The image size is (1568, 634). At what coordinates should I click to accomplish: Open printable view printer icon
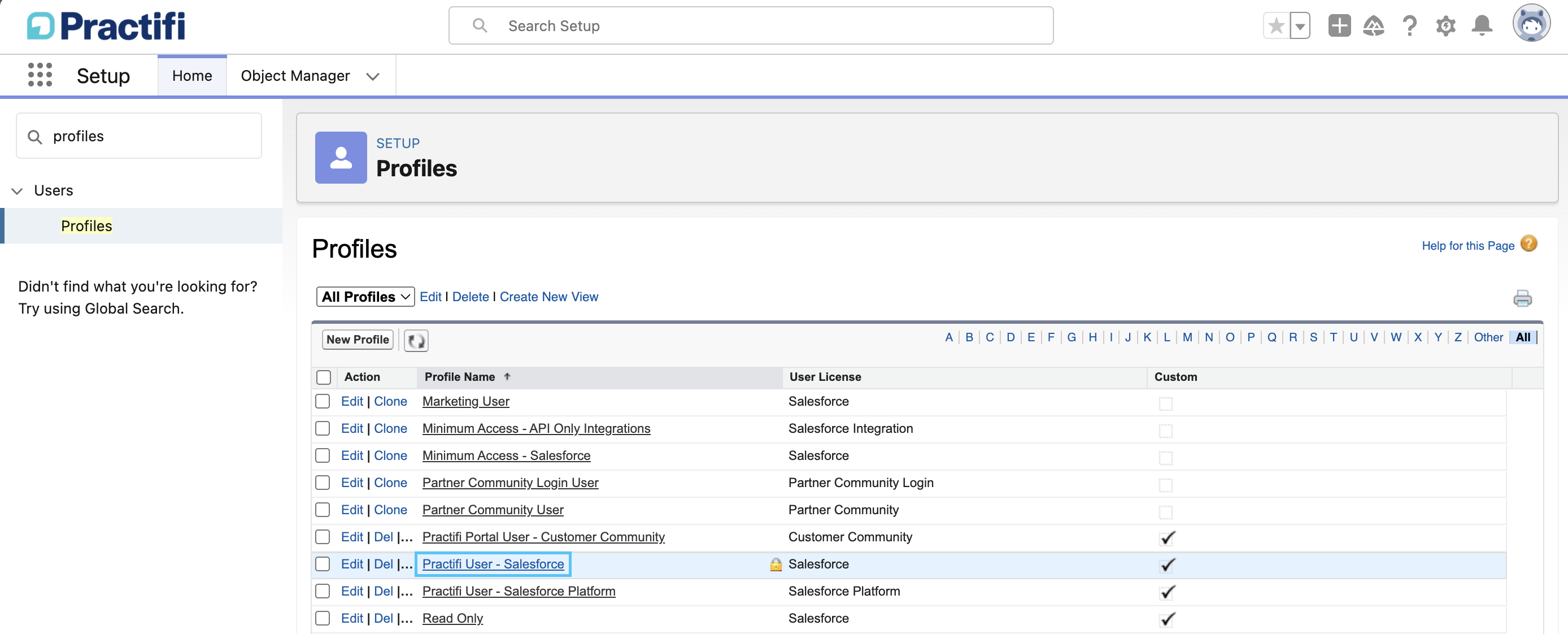click(x=1522, y=298)
